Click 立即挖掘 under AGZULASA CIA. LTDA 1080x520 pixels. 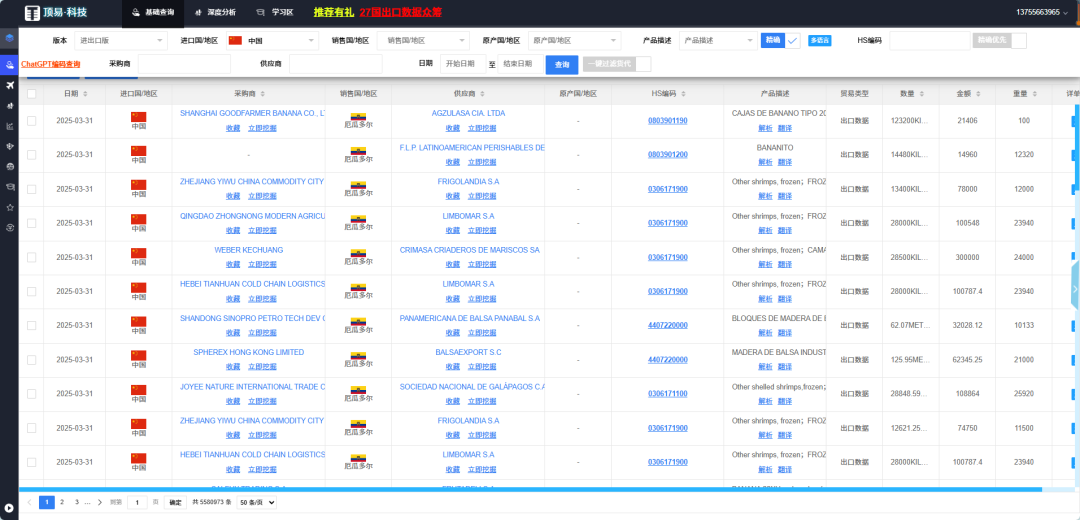point(481,128)
